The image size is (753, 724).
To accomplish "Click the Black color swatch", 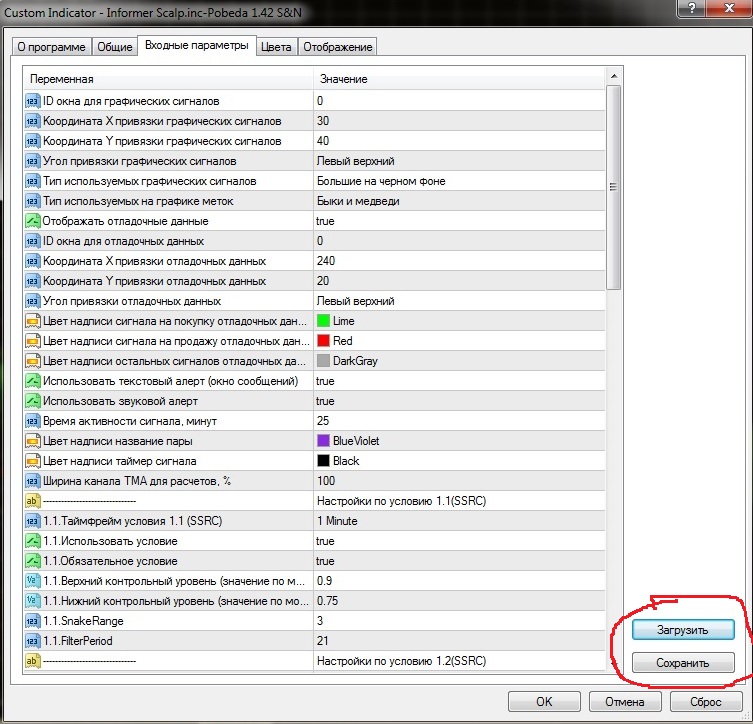I will click(323, 461).
